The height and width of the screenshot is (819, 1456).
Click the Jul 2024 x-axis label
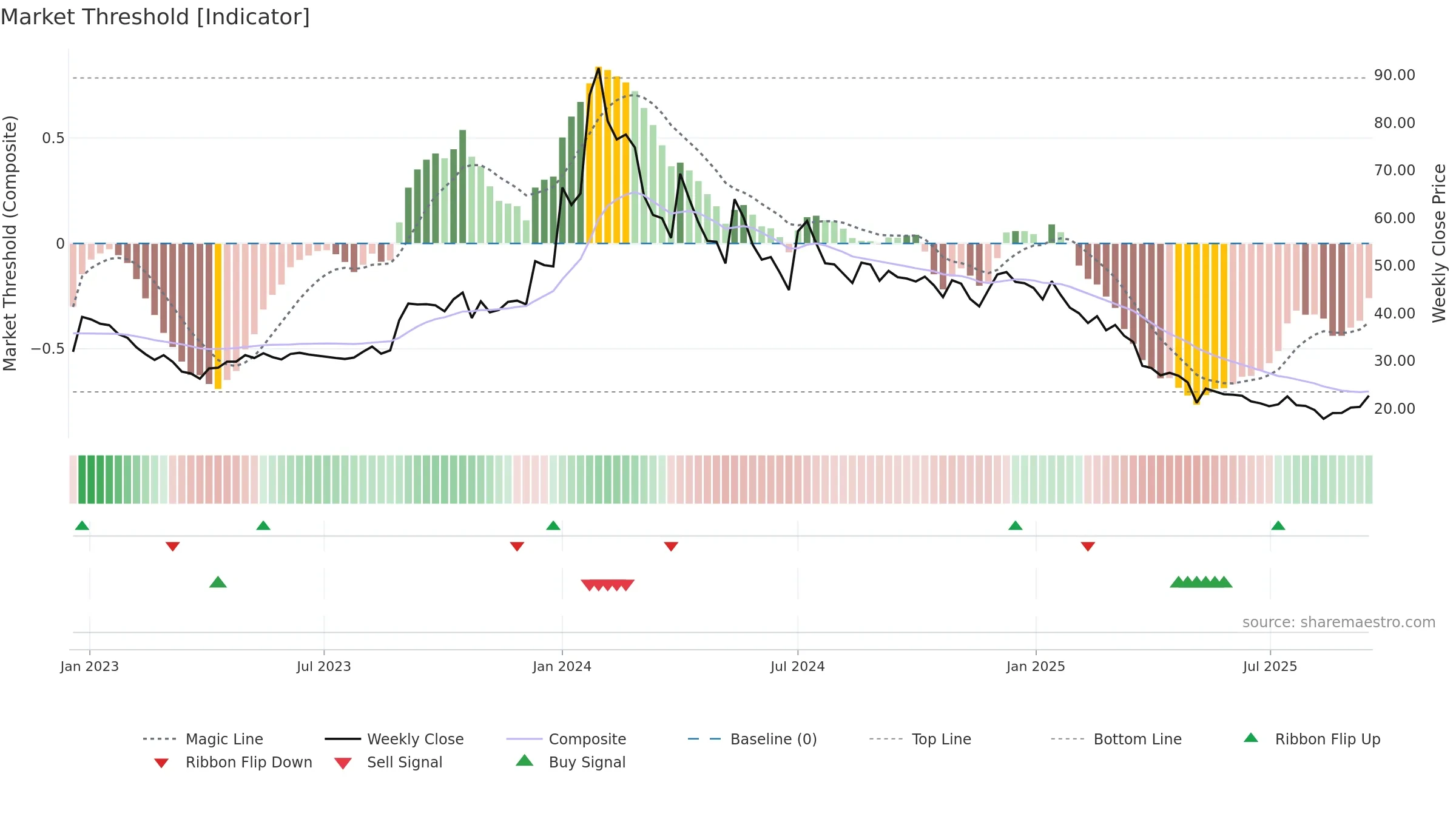pyautogui.click(x=798, y=666)
